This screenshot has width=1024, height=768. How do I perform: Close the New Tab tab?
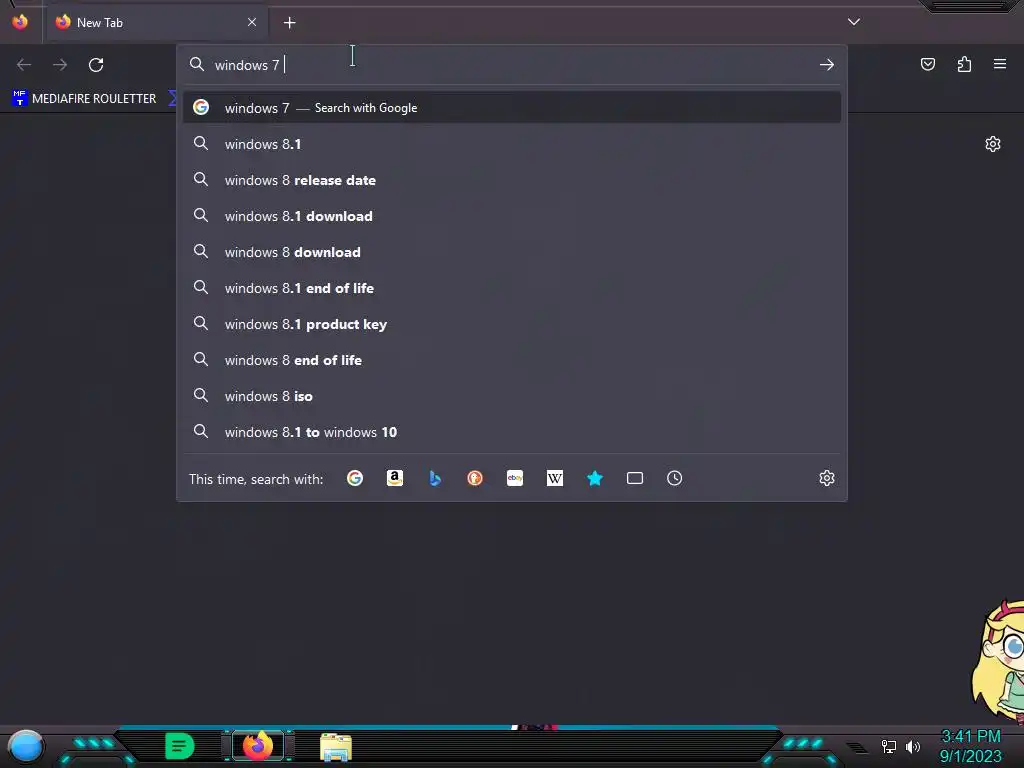[252, 22]
